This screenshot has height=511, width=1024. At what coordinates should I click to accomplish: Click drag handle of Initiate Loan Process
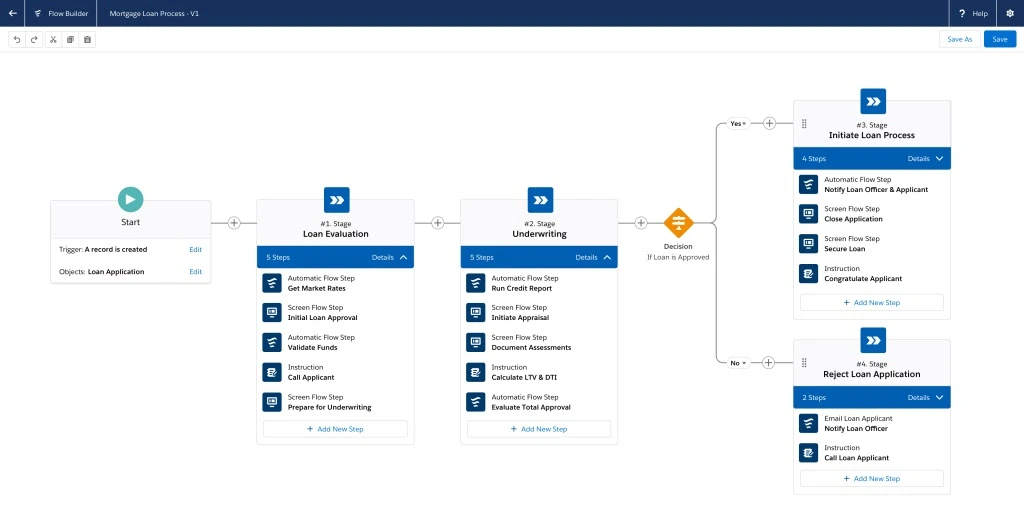pos(804,124)
